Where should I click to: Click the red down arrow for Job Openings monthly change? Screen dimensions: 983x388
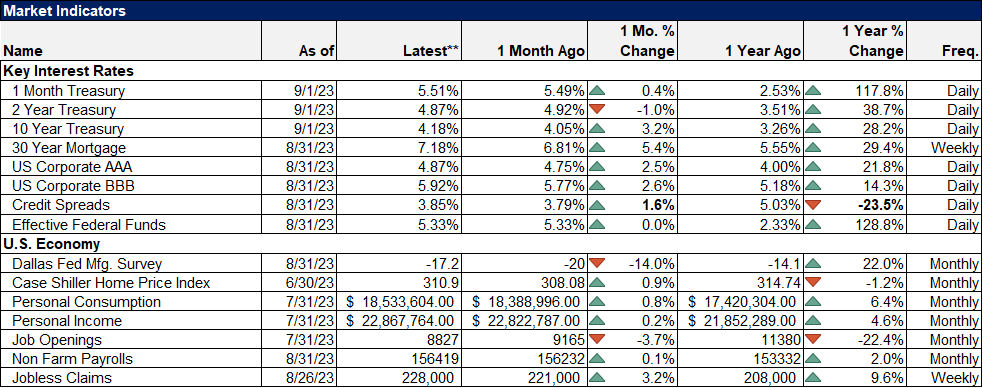(x=597, y=340)
